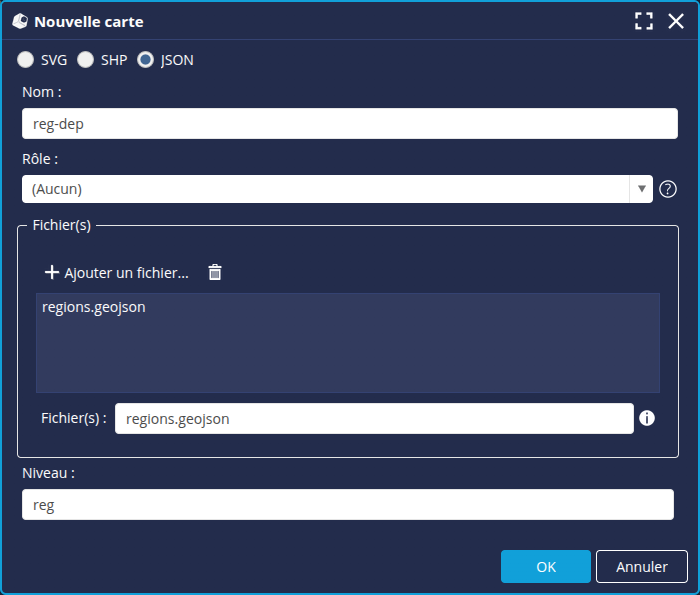This screenshot has height=595, width=700.
Task: Click the plus icon to add a file
Action: click(52, 273)
